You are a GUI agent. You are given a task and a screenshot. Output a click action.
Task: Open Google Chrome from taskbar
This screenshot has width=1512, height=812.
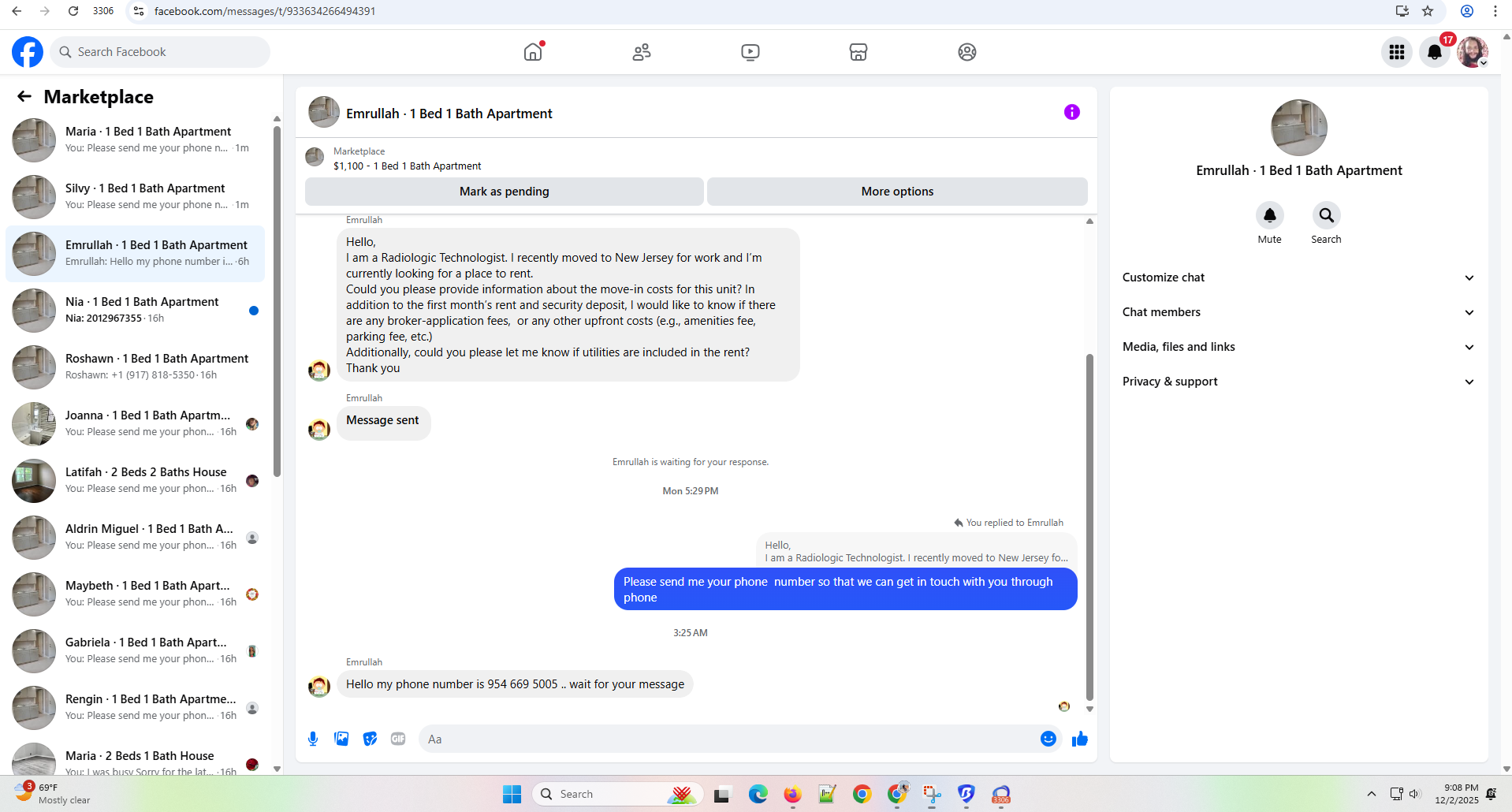862,794
